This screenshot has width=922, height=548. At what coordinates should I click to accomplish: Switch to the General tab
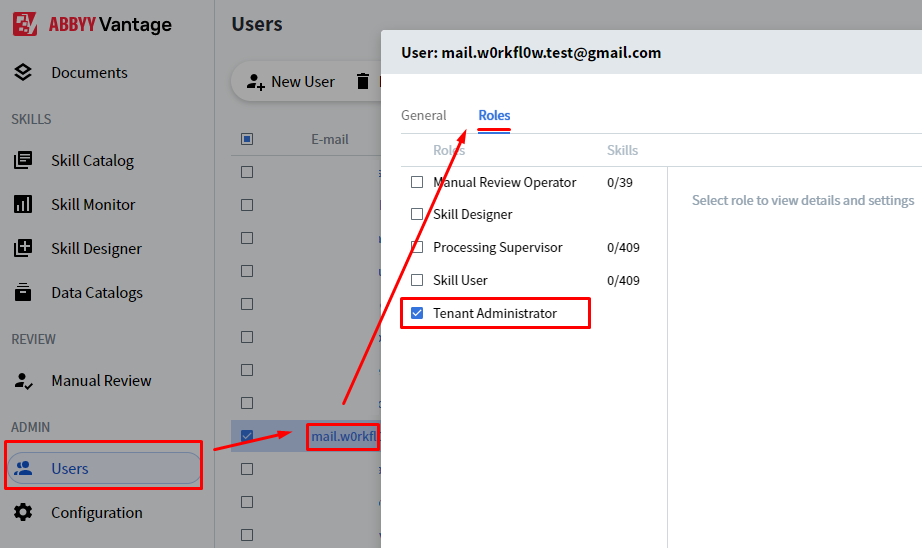pyautogui.click(x=423, y=115)
